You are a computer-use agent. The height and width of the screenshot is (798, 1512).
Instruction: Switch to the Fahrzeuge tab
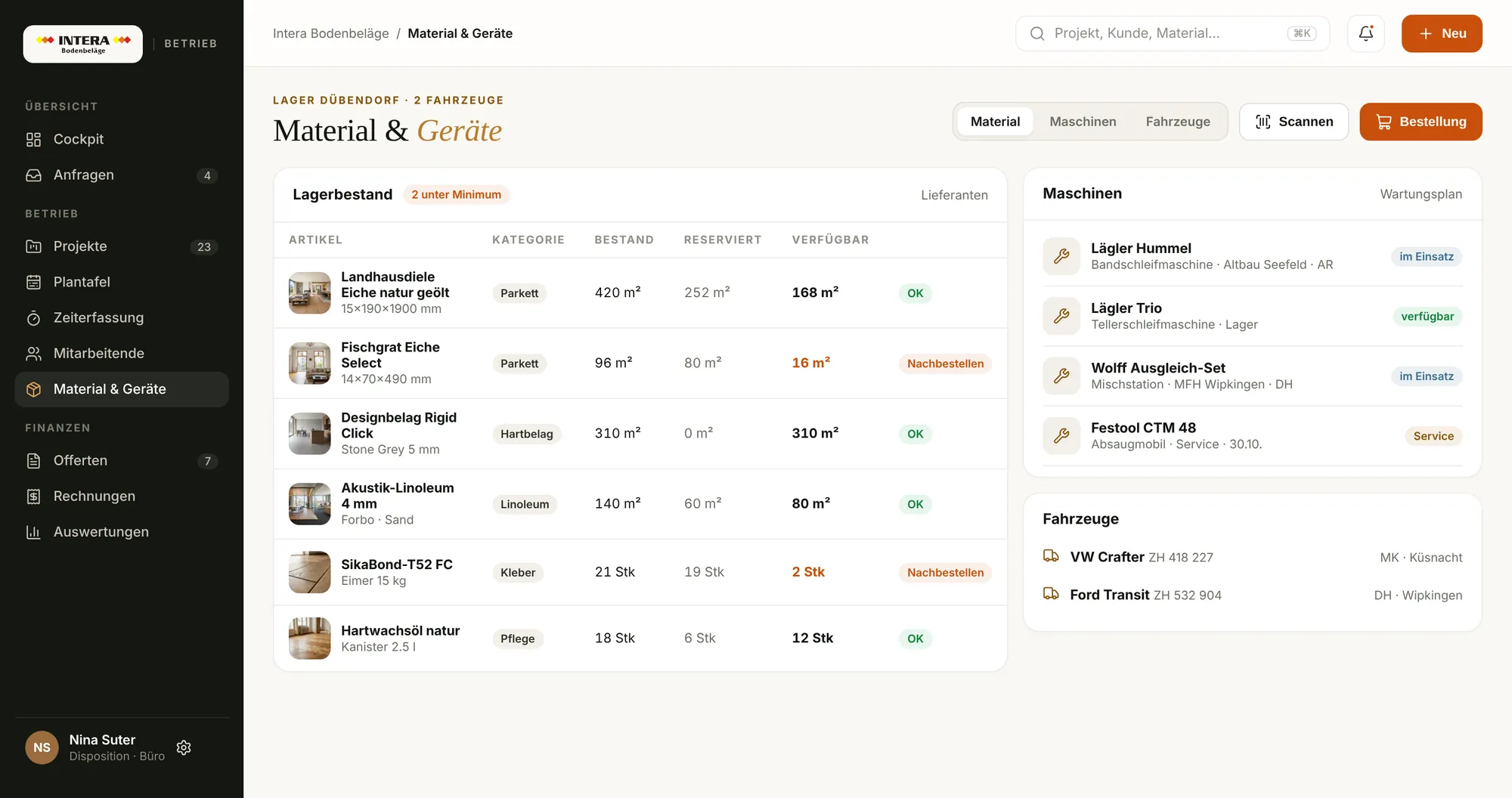pos(1178,122)
